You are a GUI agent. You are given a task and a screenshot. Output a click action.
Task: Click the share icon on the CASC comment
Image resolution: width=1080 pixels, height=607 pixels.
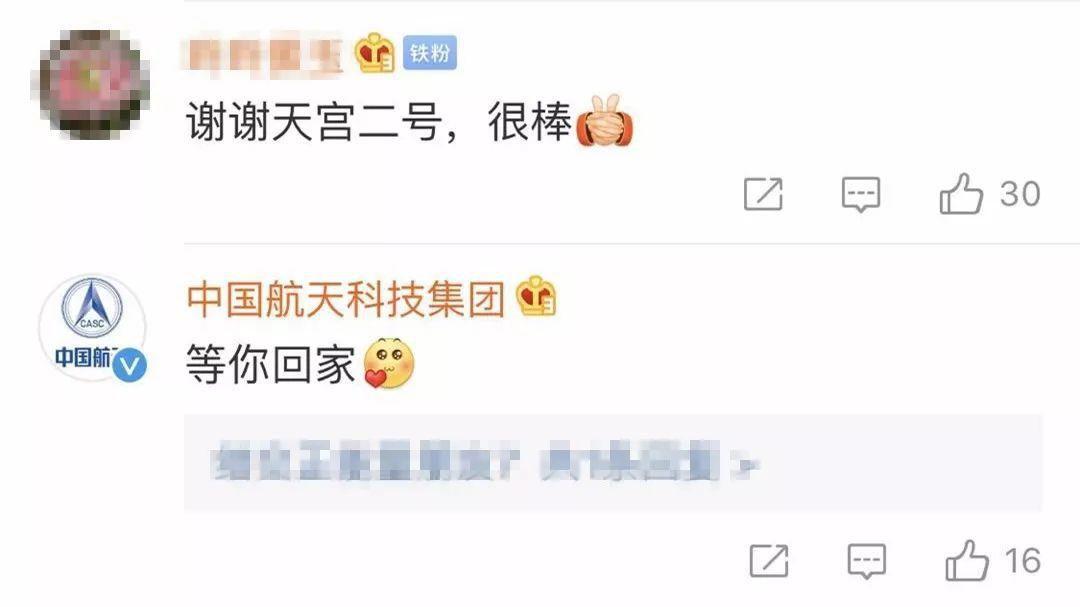pos(769,561)
